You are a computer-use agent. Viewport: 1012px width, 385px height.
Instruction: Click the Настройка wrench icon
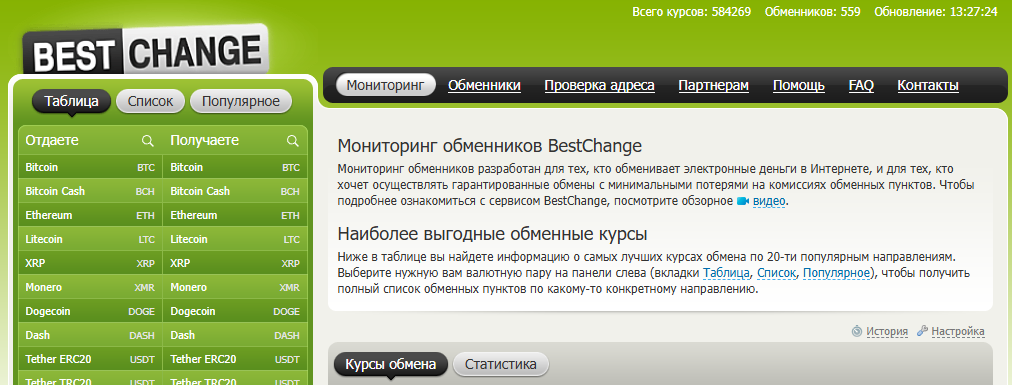click(922, 331)
